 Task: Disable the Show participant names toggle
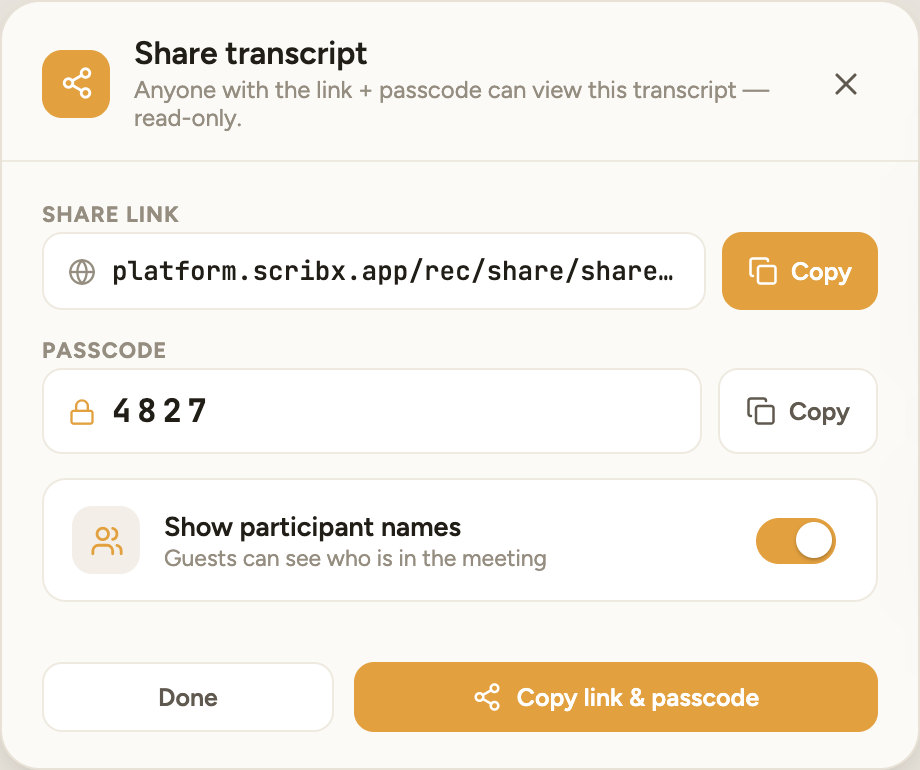pyautogui.click(x=796, y=541)
